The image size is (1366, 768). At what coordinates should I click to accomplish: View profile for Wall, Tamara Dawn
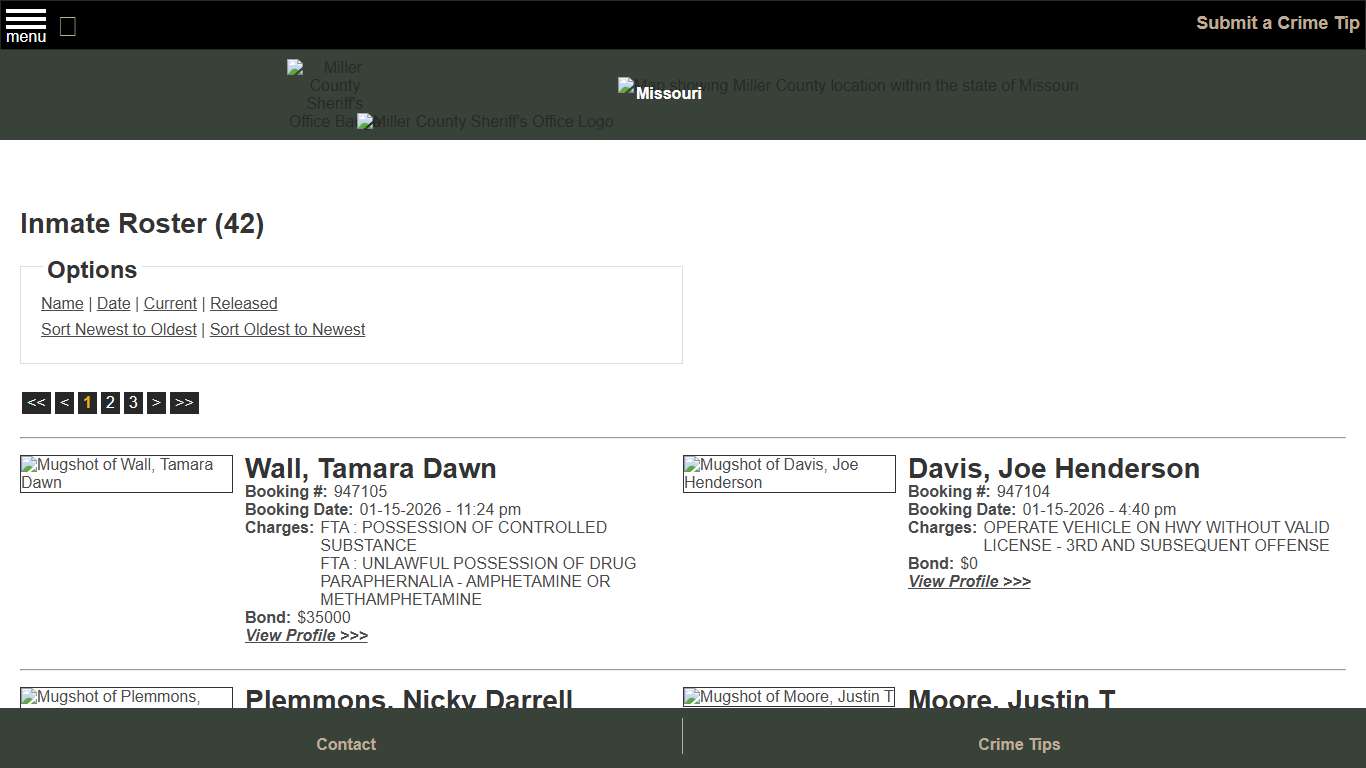tap(306, 635)
